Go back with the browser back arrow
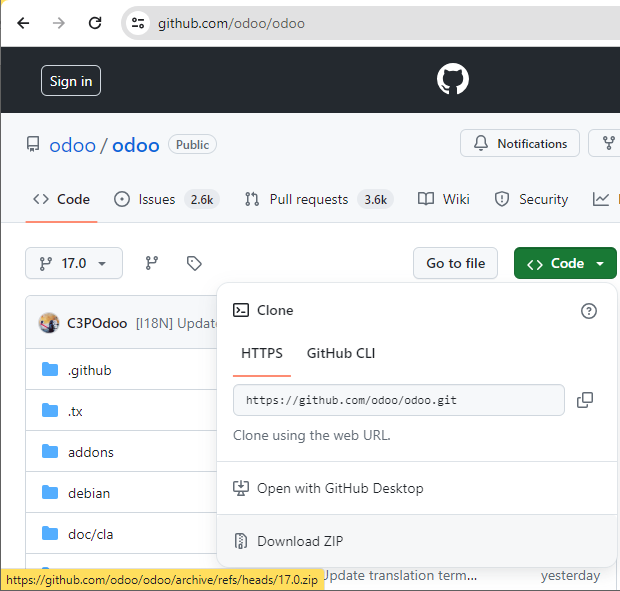Image resolution: width=620 pixels, height=591 pixels. tap(23, 23)
